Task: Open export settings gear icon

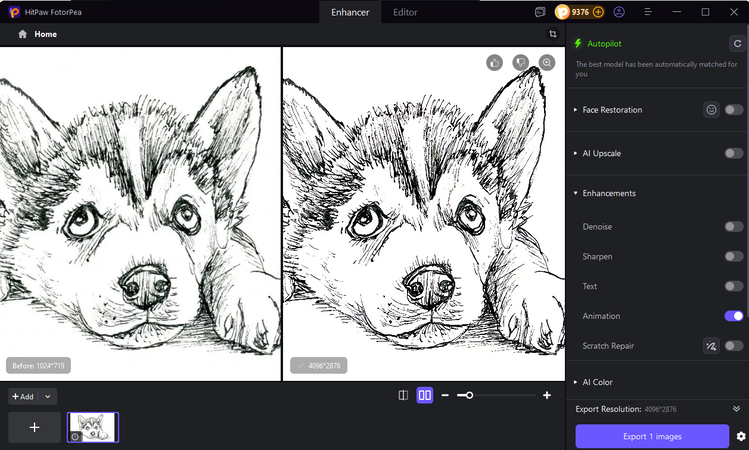Action: 740,436
